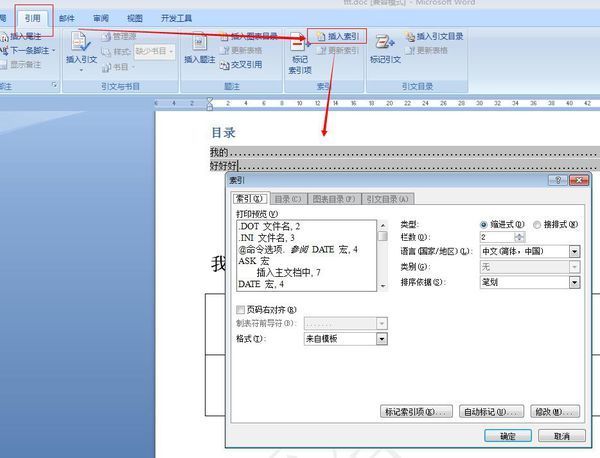The width and height of the screenshot is (600, 458).
Task: Click the 自动标记 button
Action: click(490, 411)
